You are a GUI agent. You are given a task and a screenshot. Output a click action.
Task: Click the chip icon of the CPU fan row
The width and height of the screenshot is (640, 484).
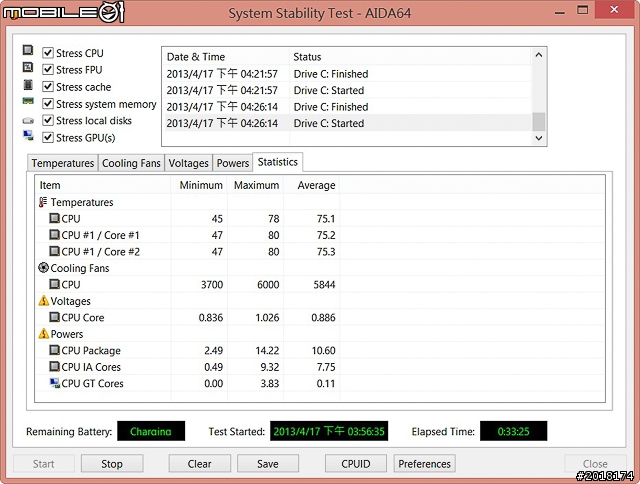click(x=54, y=284)
